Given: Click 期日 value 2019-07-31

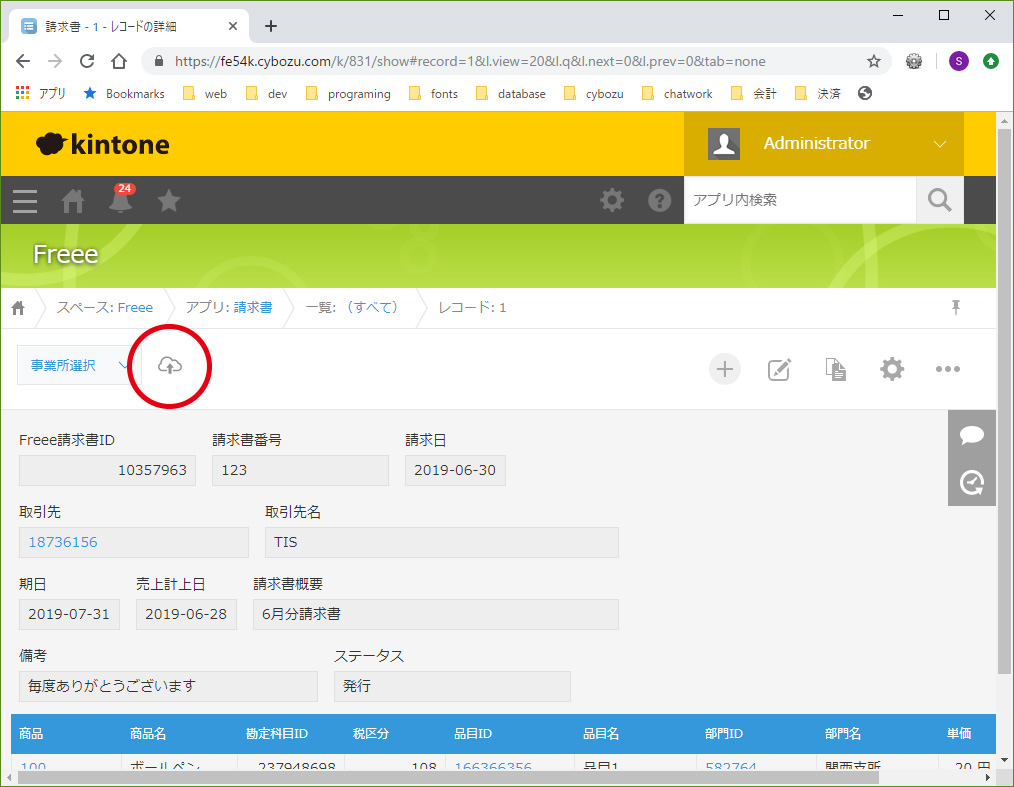Looking at the screenshot, I should pyautogui.click(x=69, y=614).
